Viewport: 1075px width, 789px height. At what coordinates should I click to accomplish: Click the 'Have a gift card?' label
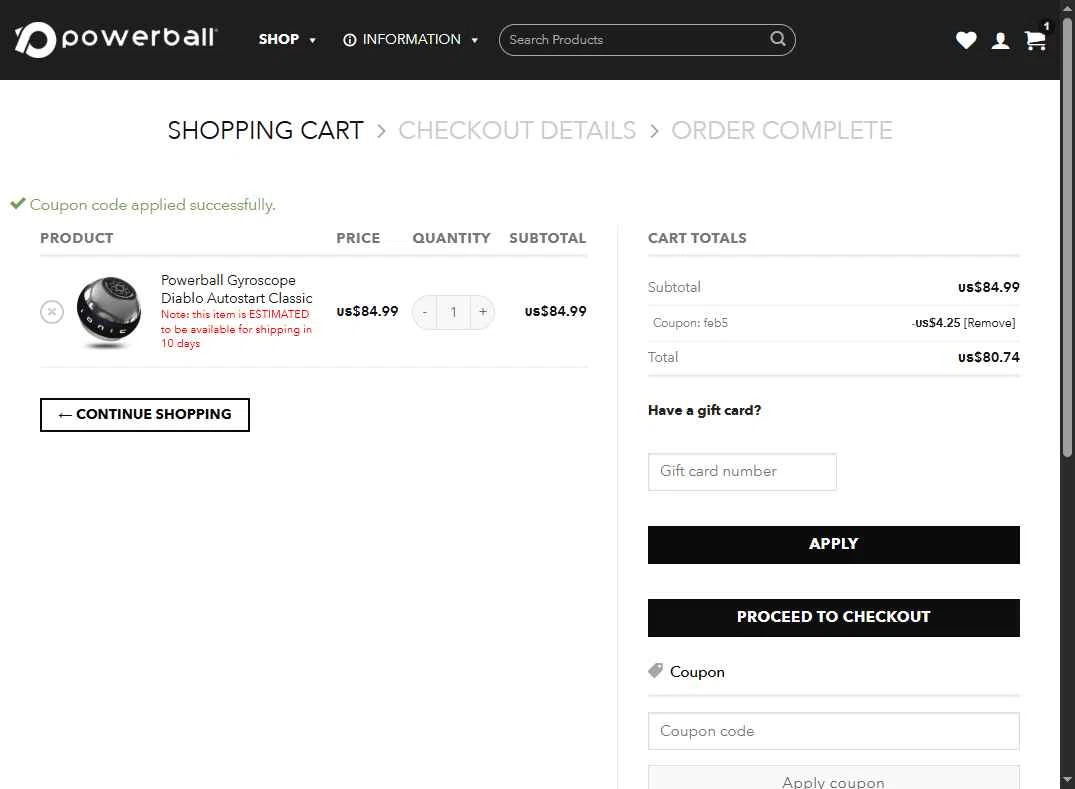click(x=704, y=410)
